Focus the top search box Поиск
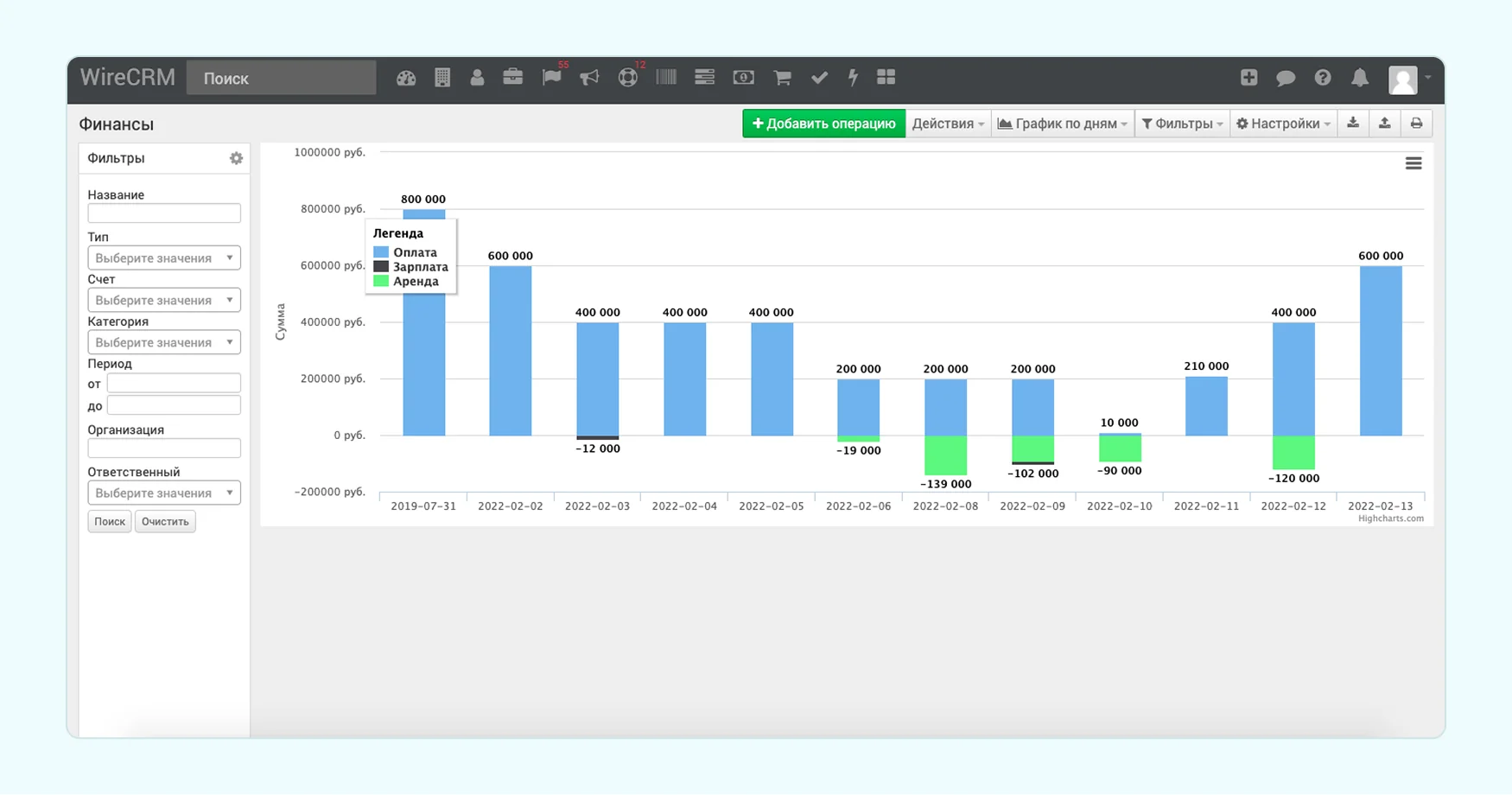 tap(282, 78)
